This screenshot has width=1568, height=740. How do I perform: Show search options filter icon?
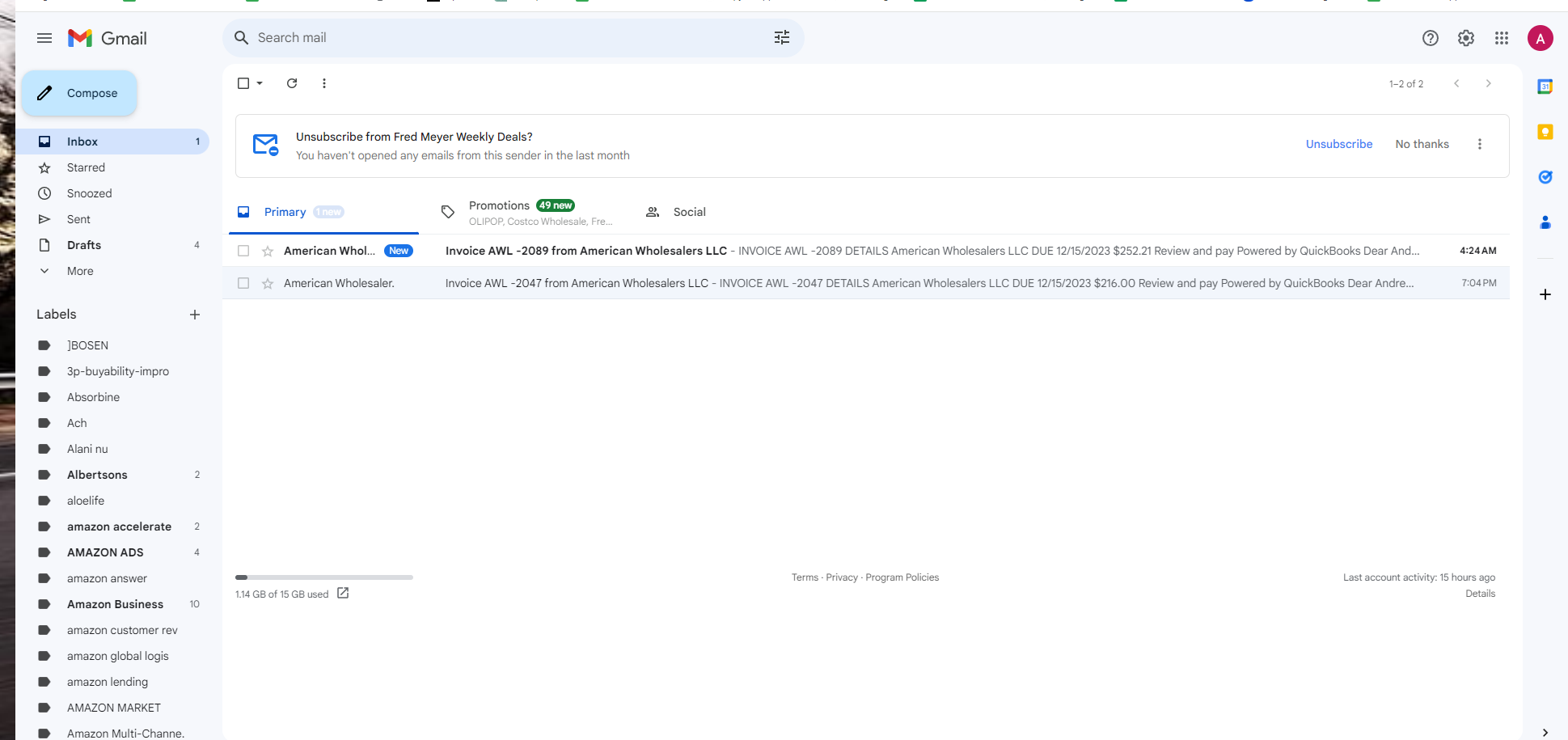pos(782,38)
